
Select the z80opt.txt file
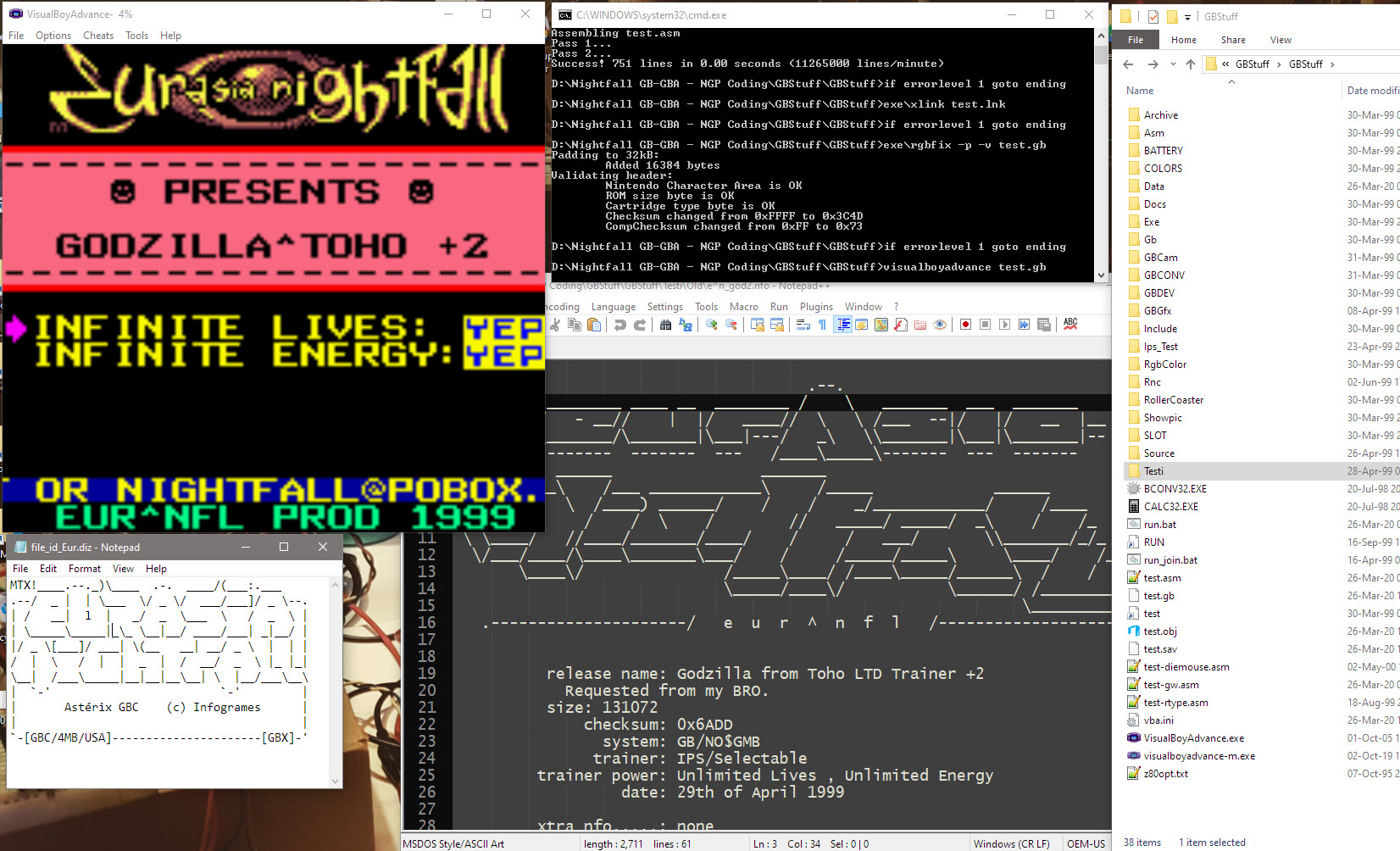tap(1165, 774)
